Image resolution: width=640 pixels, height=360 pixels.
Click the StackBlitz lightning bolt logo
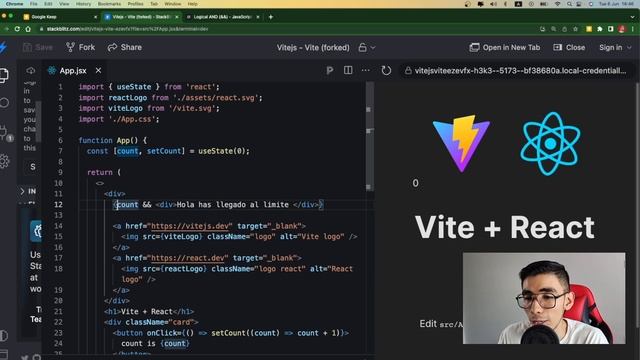tap(3, 47)
